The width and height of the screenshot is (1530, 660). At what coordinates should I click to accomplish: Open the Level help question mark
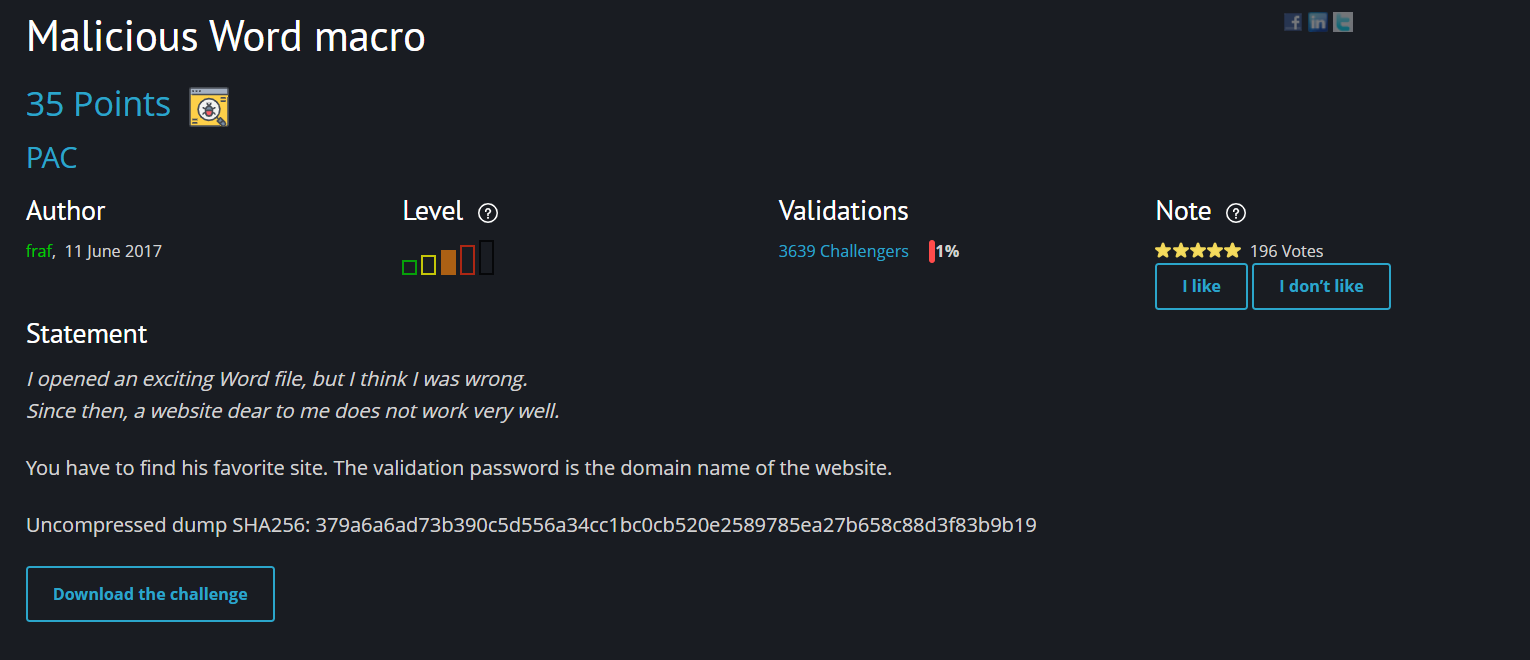coord(488,212)
